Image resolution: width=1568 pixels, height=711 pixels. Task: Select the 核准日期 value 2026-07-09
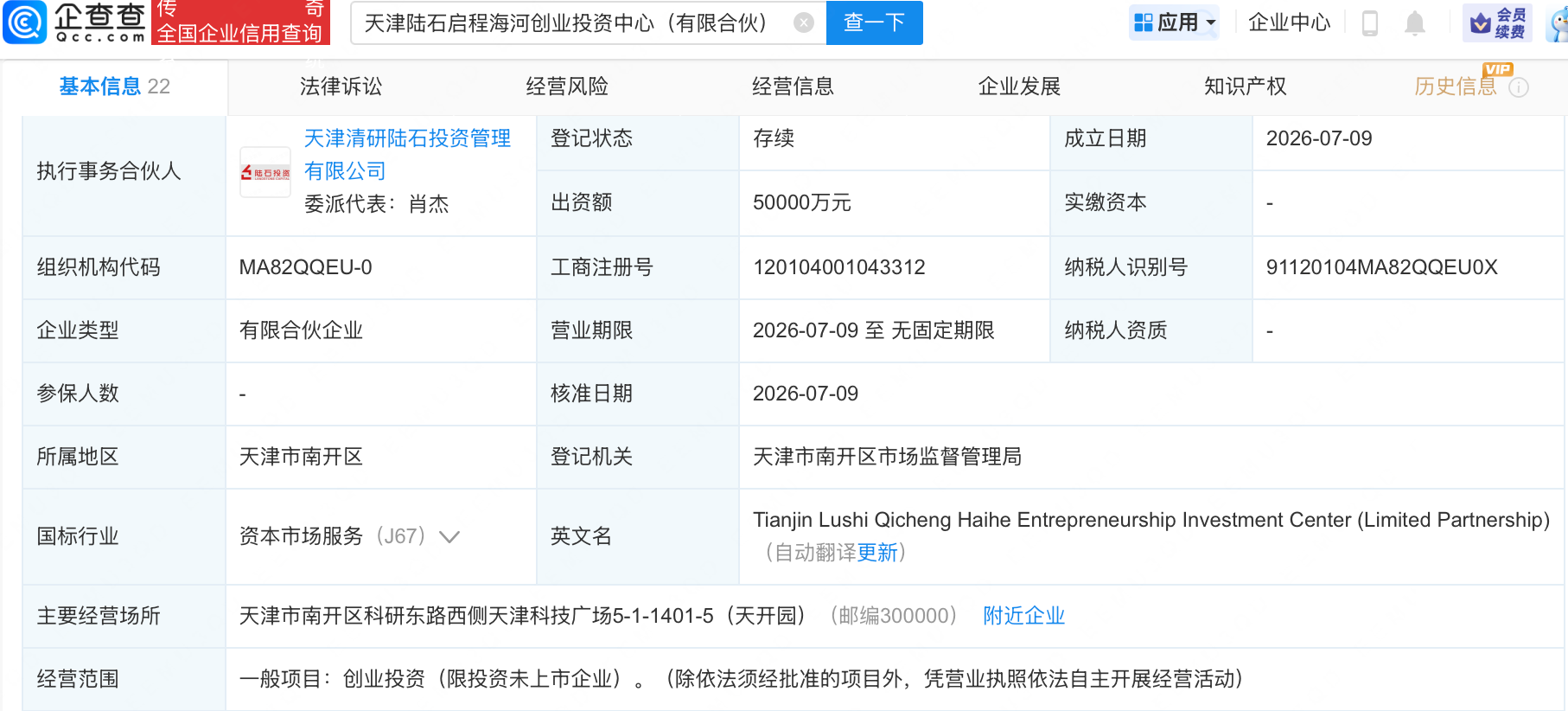click(806, 394)
